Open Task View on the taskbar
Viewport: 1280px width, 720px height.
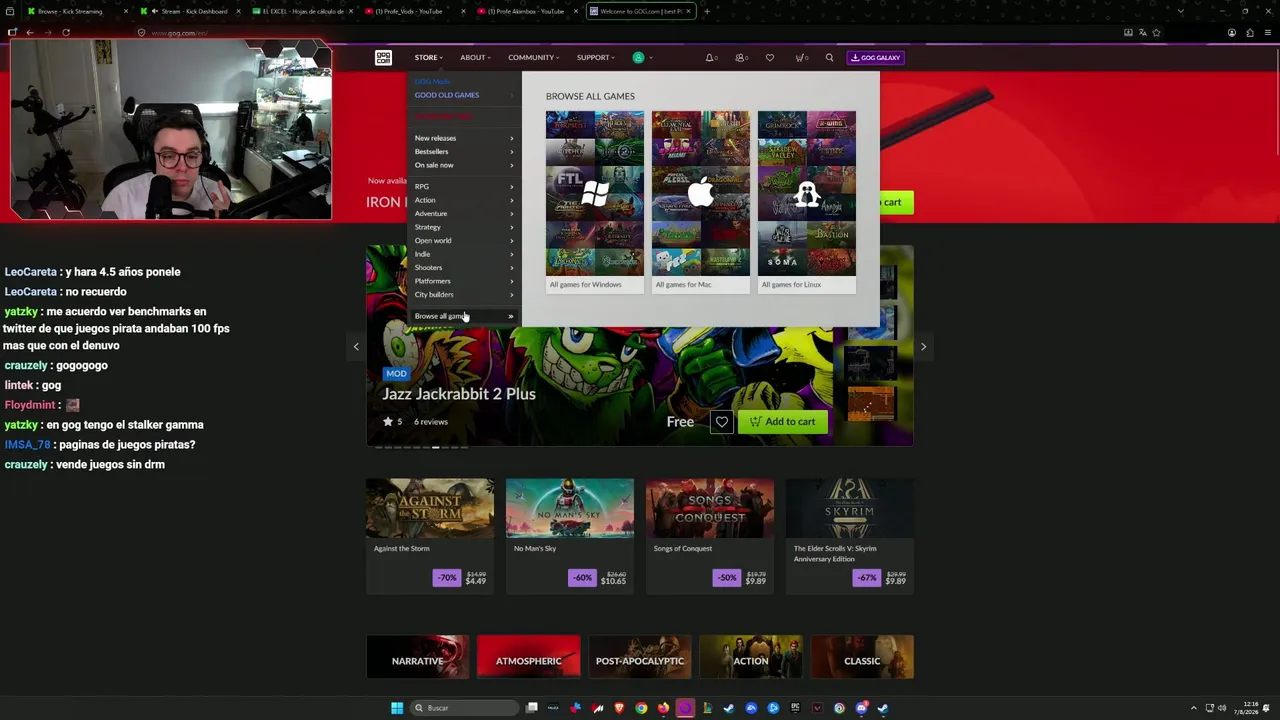[532, 708]
